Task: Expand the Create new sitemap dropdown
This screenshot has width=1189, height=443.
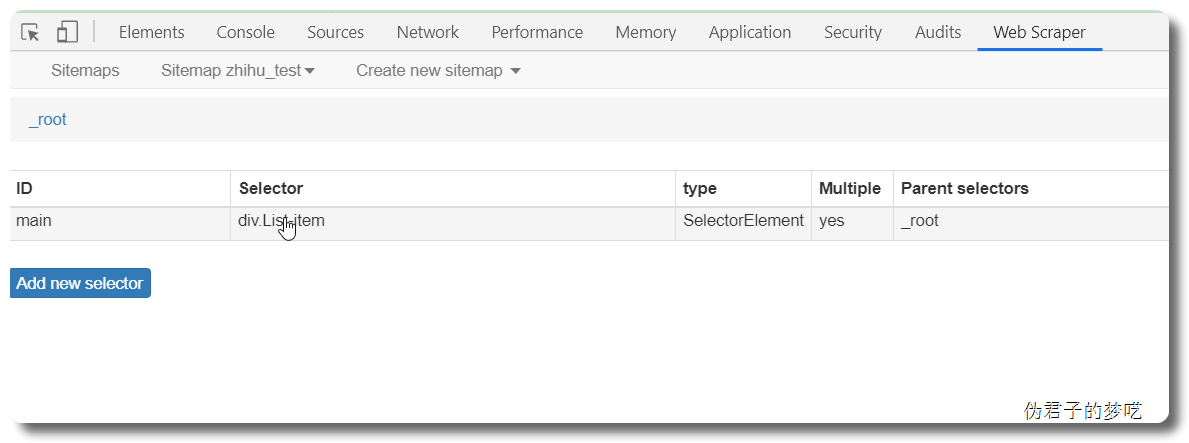Action: (x=438, y=71)
